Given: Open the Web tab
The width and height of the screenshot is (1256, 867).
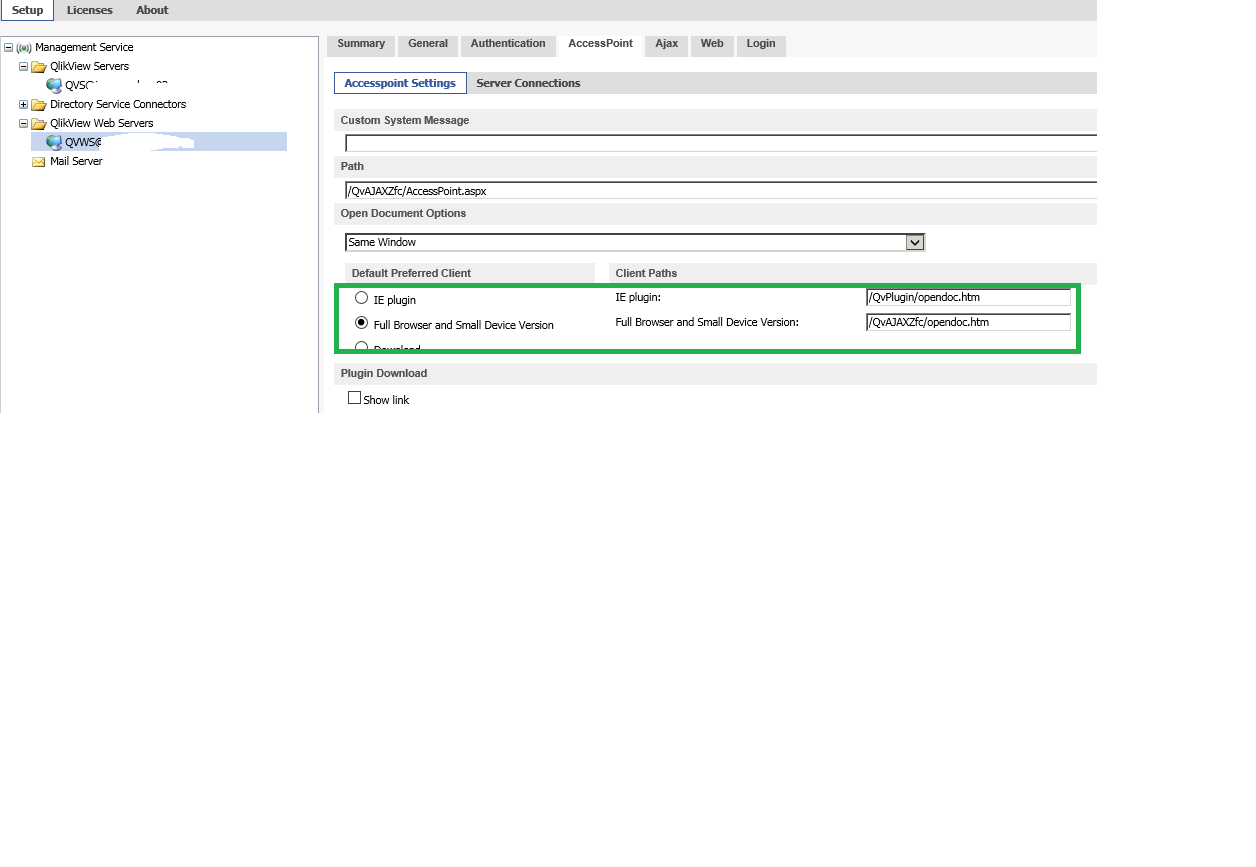Looking at the screenshot, I should [x=712, y=44].
